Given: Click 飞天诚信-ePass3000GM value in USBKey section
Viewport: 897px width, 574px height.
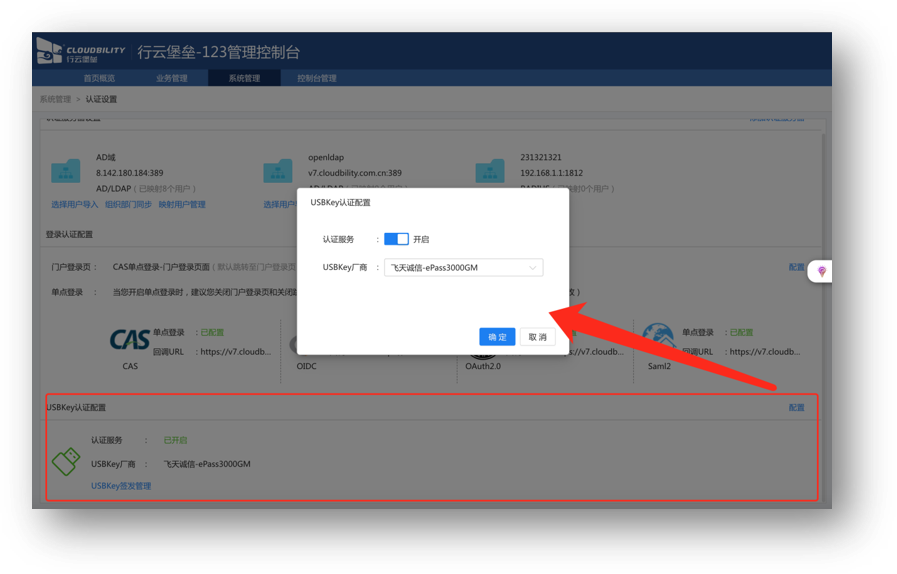Looking at the screenshot, I should 207,464.
